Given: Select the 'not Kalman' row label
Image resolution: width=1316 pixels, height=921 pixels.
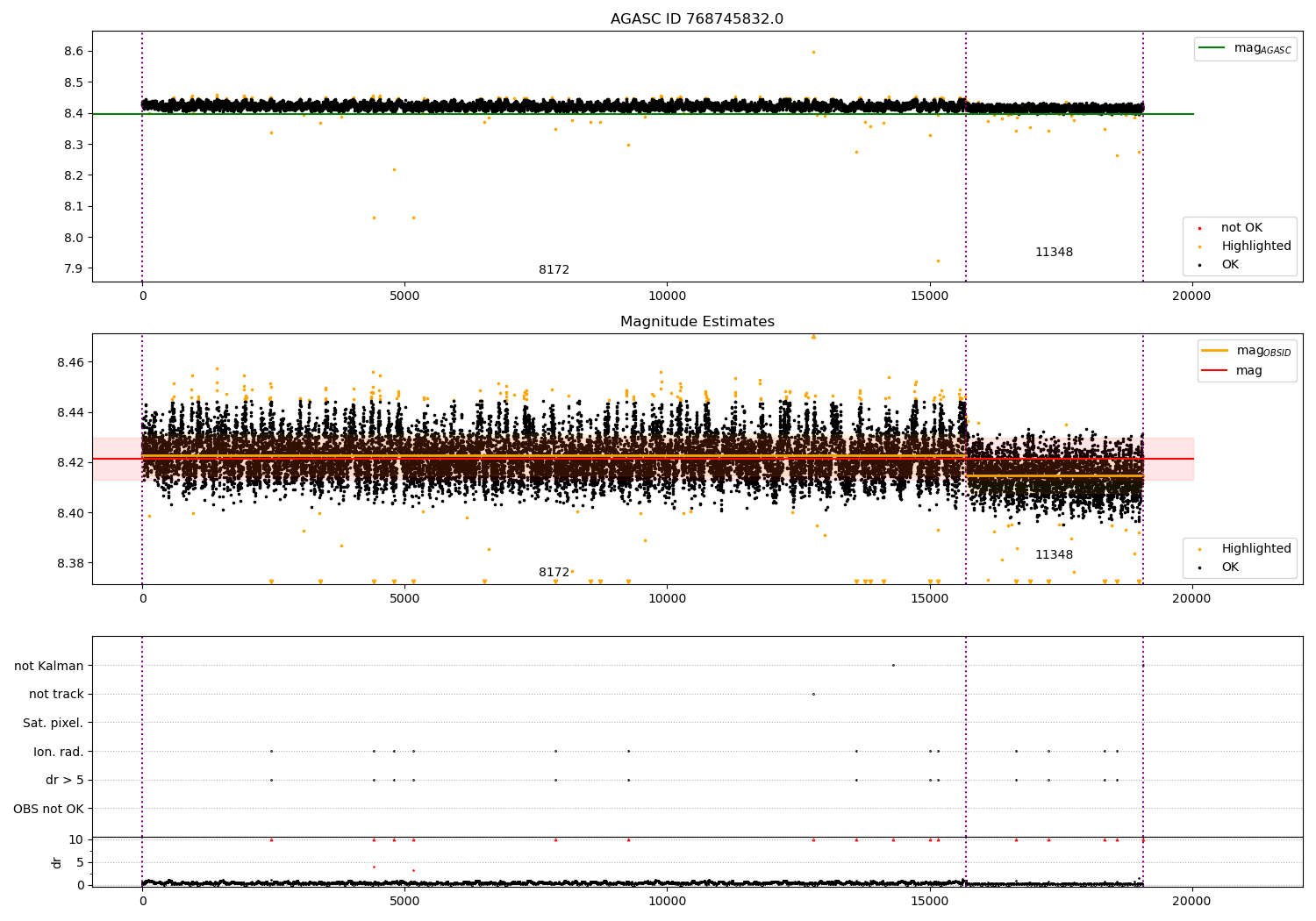Looking at the screenshot, I should 48,666.
